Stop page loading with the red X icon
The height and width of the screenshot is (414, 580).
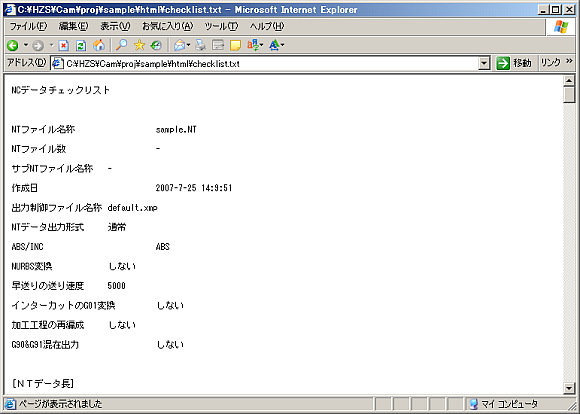coord(64,46)
